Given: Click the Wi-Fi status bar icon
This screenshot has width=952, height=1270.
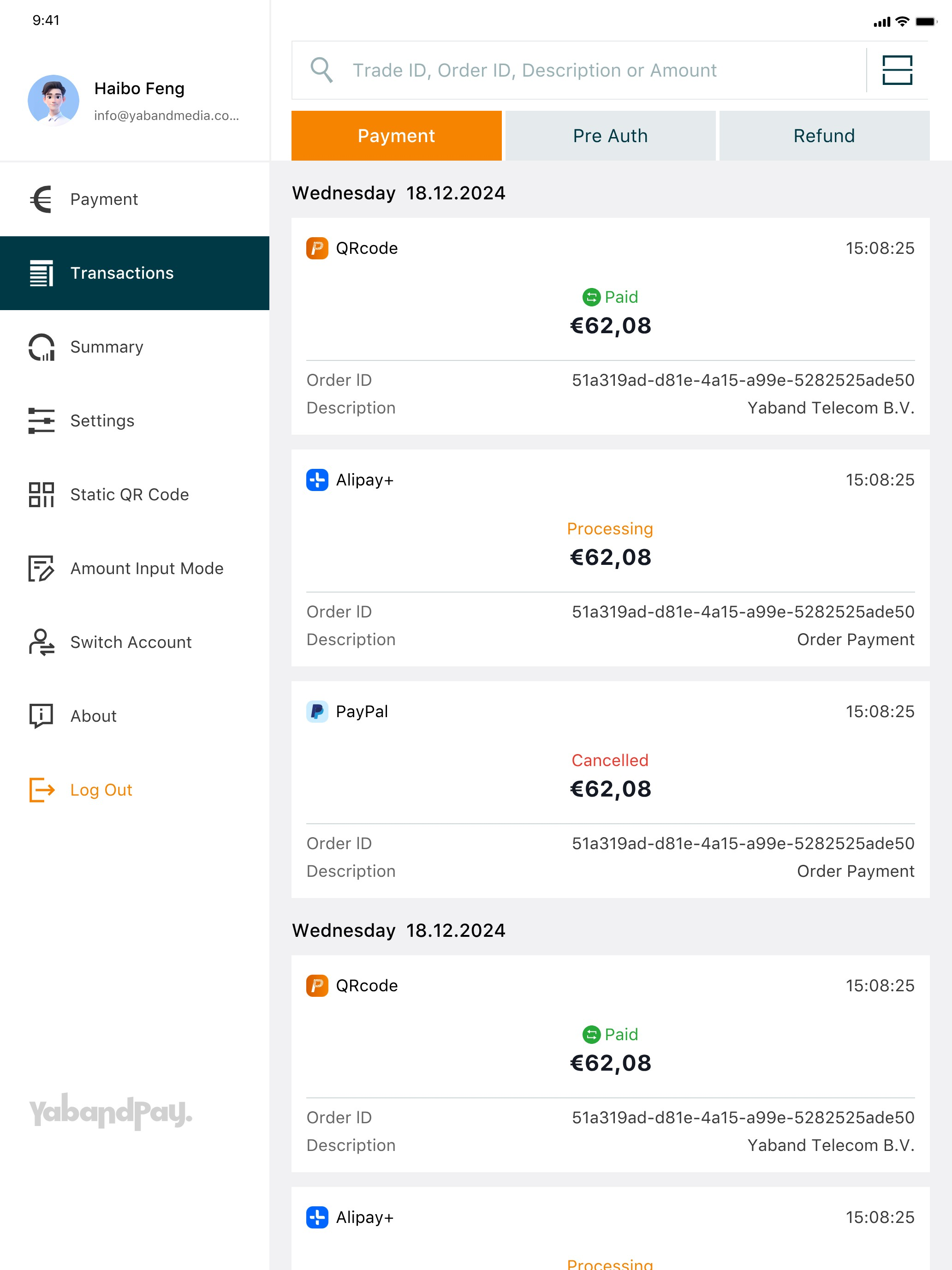Looking at the screenshot, I should pyautogui.click(x=903, y=21).
